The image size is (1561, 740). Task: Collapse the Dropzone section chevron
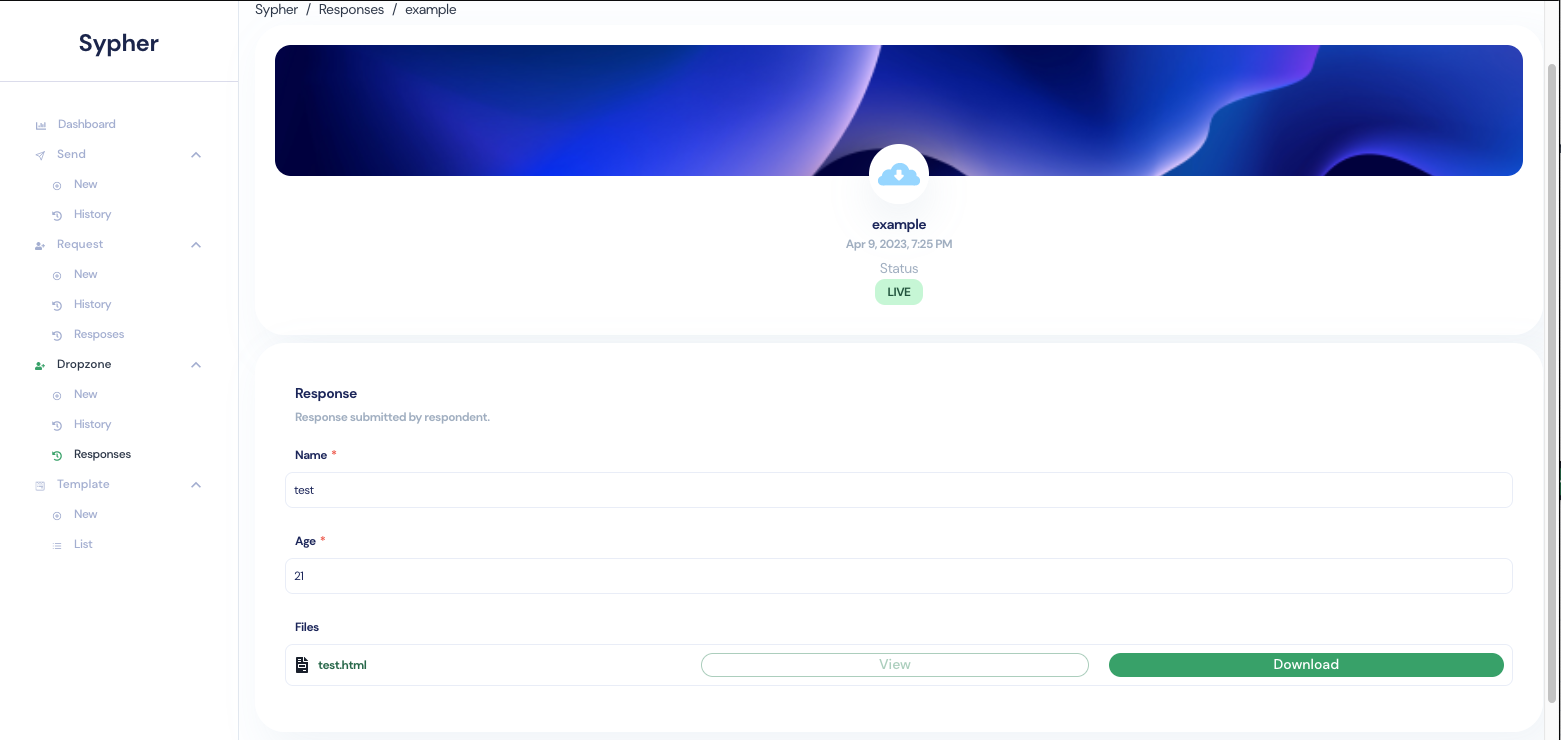(196, 365)
